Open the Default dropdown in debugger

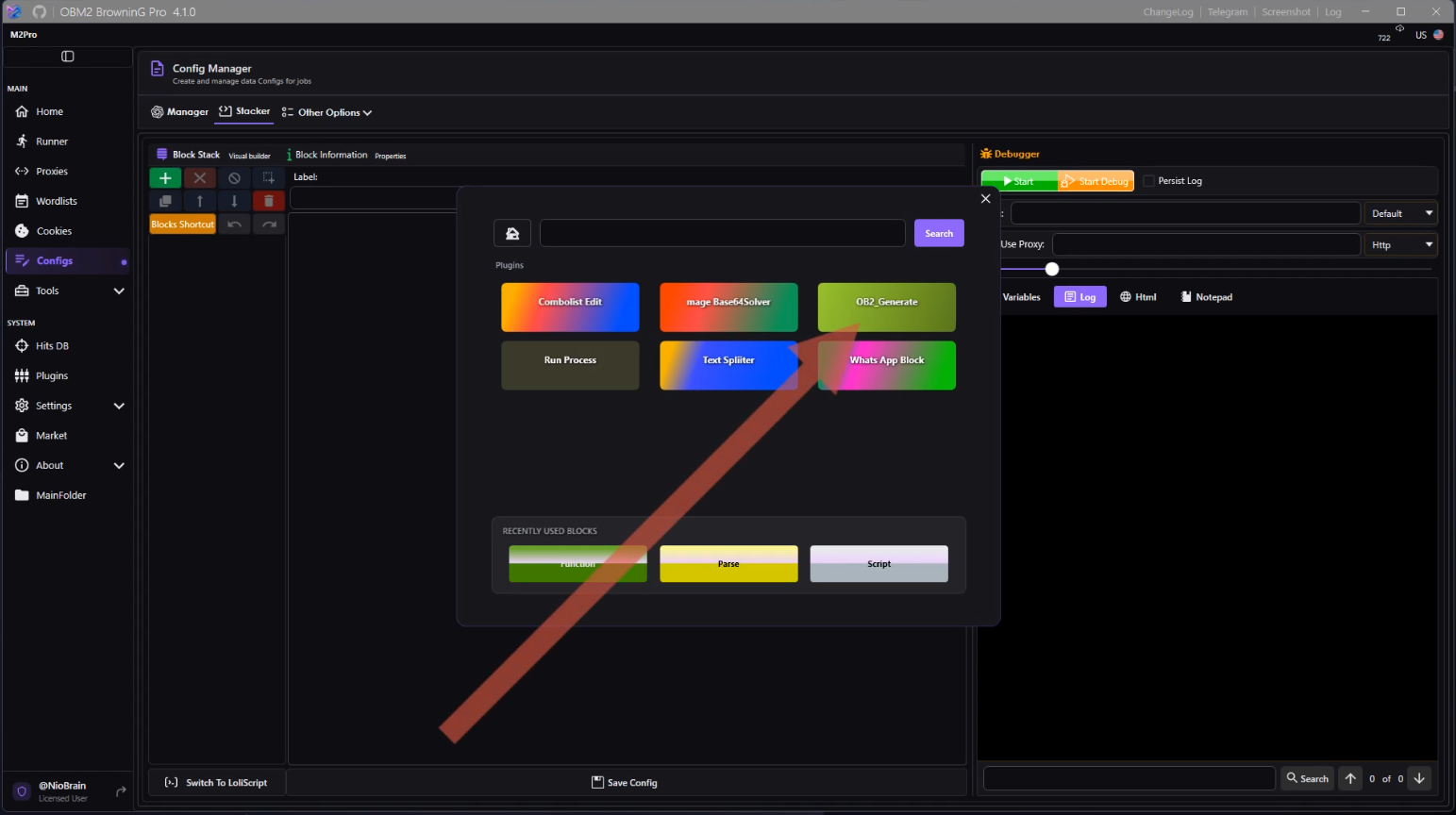click(1401, 213)
